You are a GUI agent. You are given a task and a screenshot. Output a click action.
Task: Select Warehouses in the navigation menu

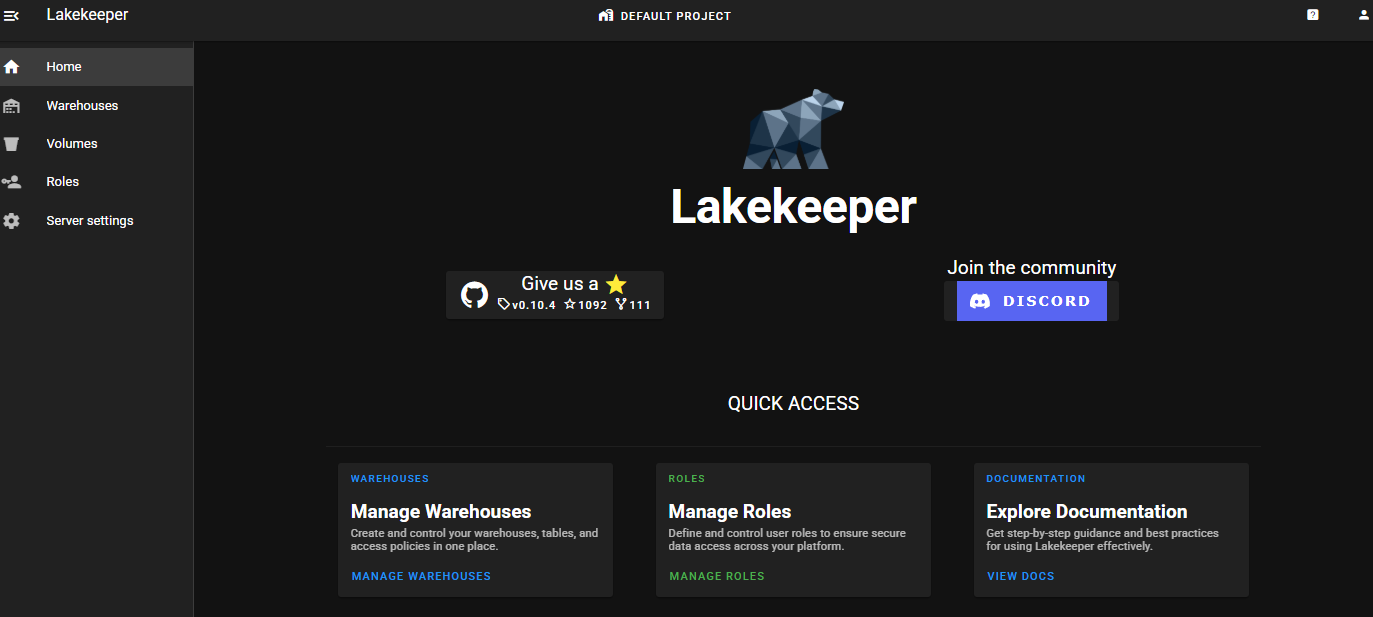(82, 106)
